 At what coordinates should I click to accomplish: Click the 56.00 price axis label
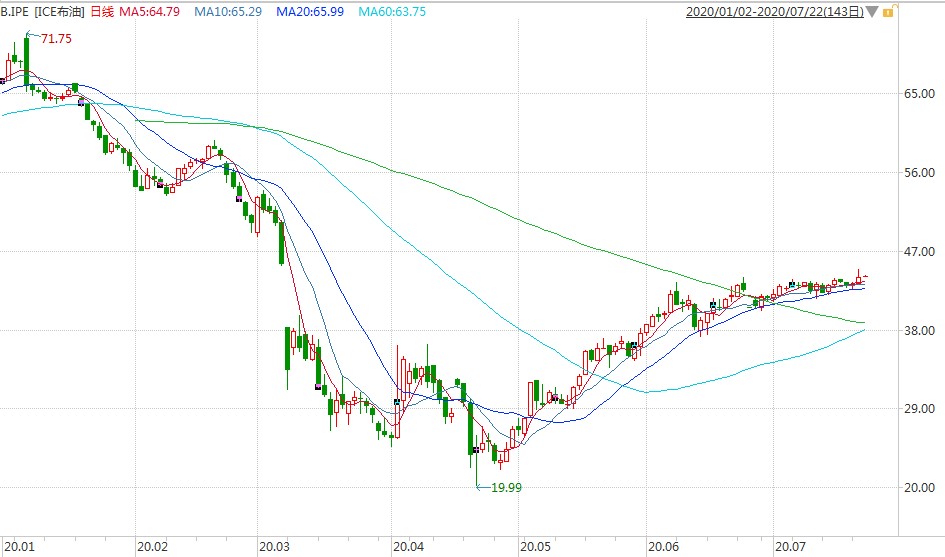pyautogui.click(x=919, y=172)
